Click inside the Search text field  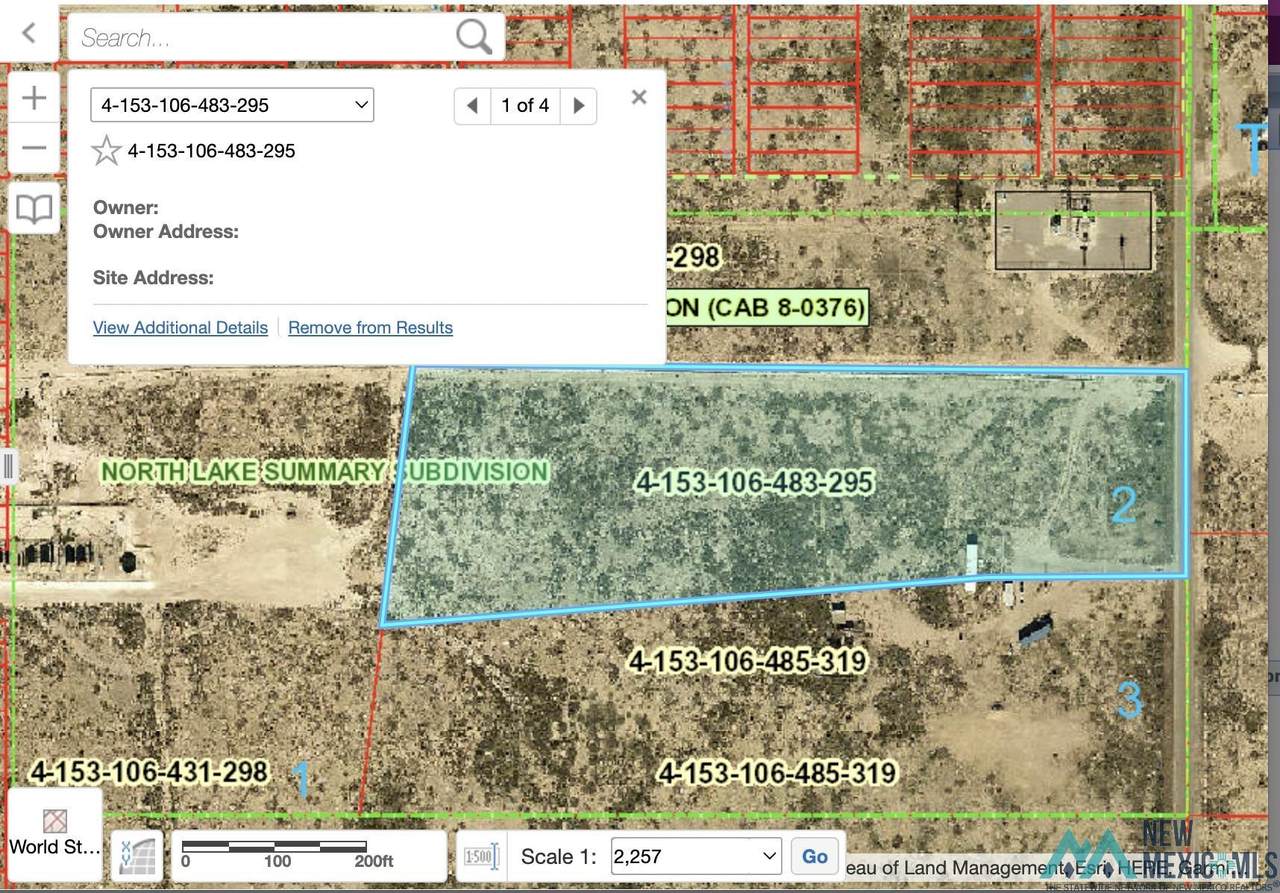tap(260, 38)
